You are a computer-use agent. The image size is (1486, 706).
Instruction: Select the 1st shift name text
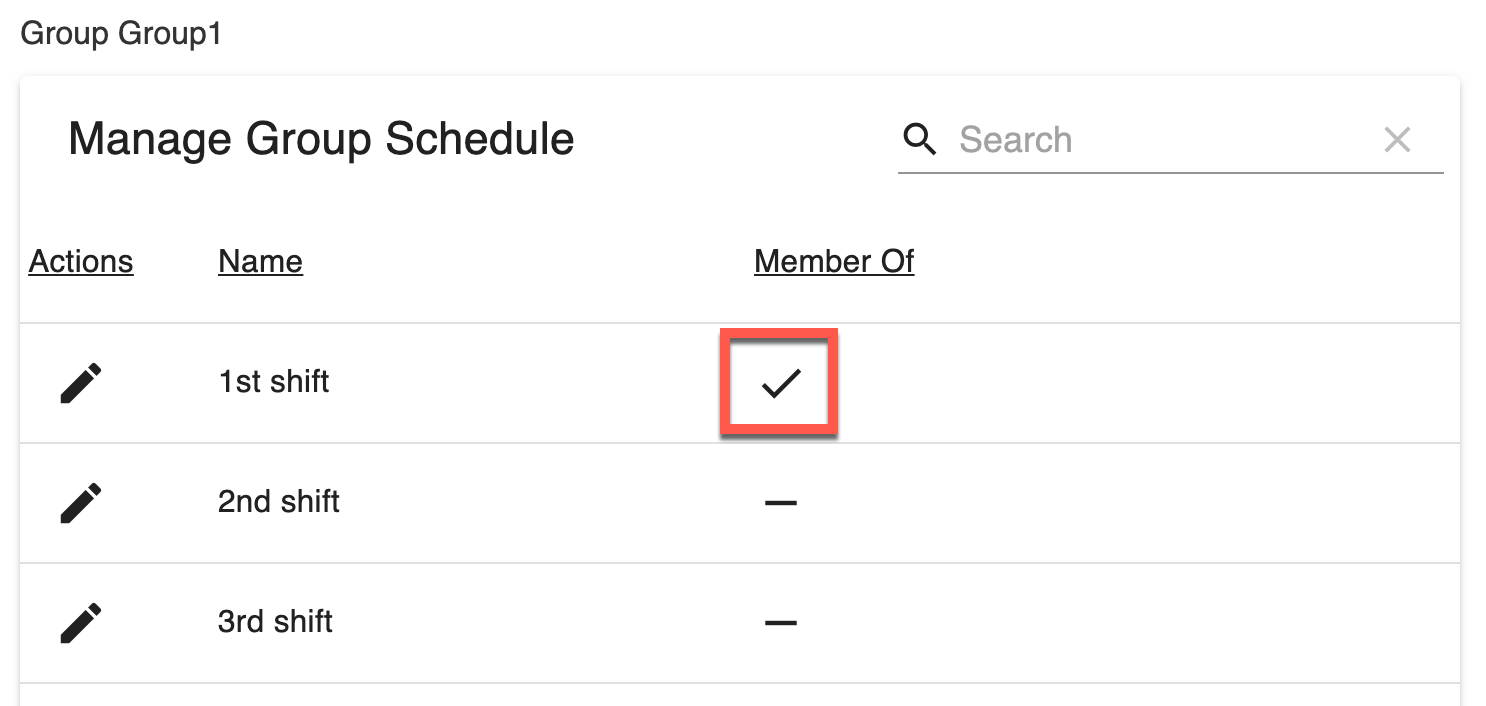274,382
